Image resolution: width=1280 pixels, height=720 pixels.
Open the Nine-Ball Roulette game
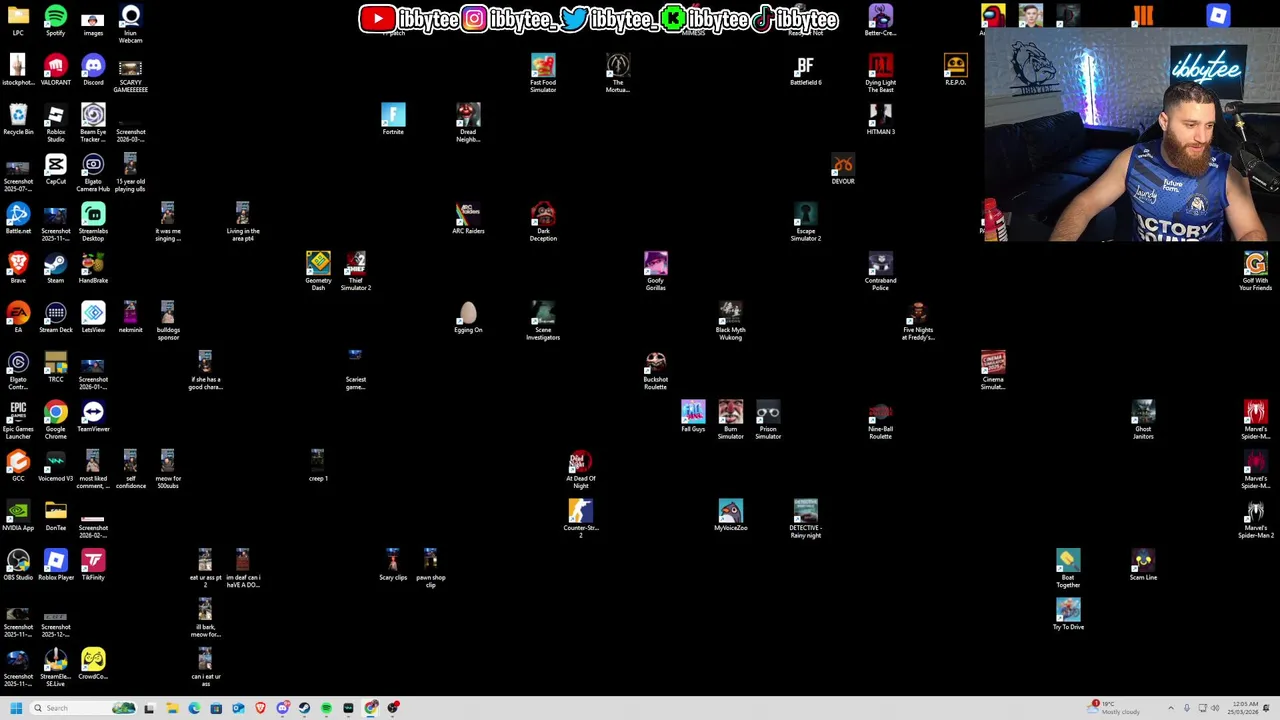(x=880, y=420)
